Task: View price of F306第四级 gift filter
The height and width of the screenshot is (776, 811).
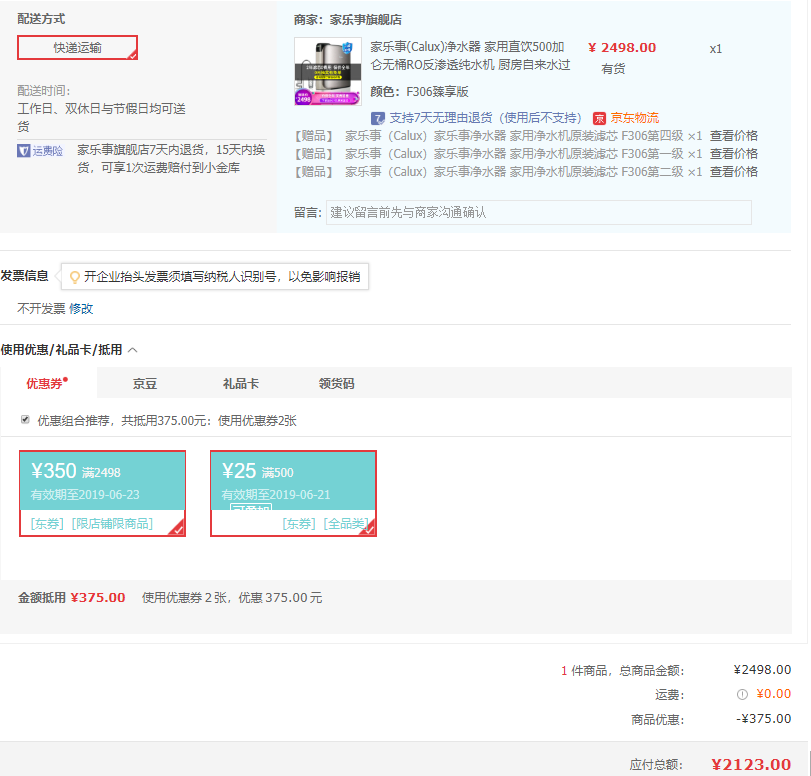Action: point(733,136)
